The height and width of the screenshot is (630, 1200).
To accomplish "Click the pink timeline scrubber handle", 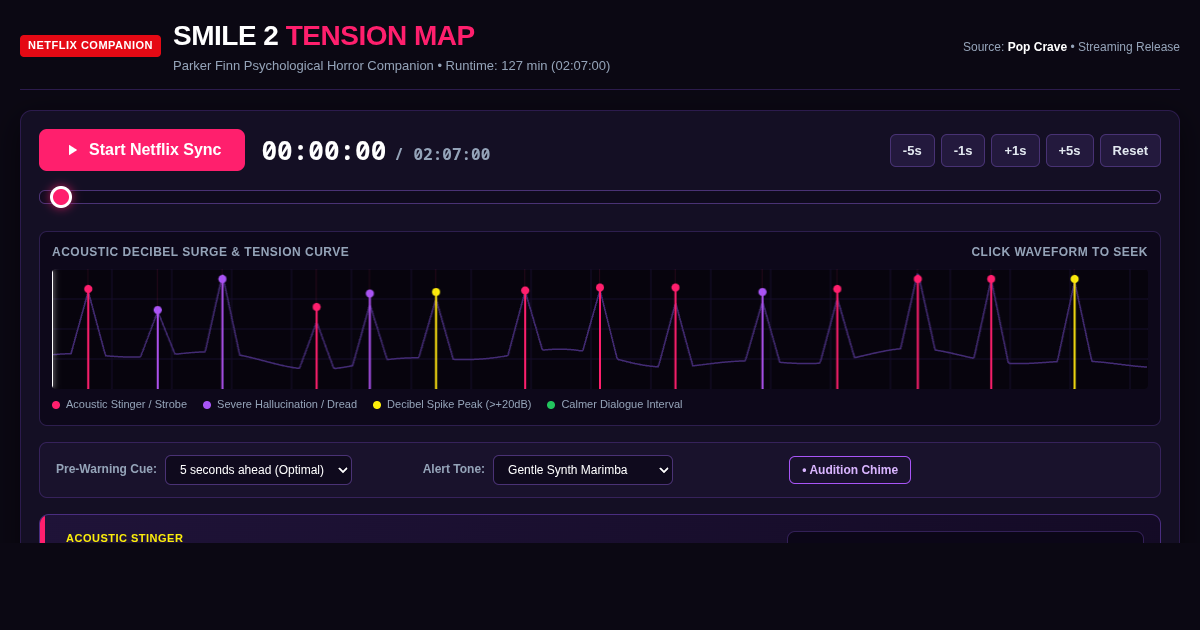I will click(x=61, y=197).
